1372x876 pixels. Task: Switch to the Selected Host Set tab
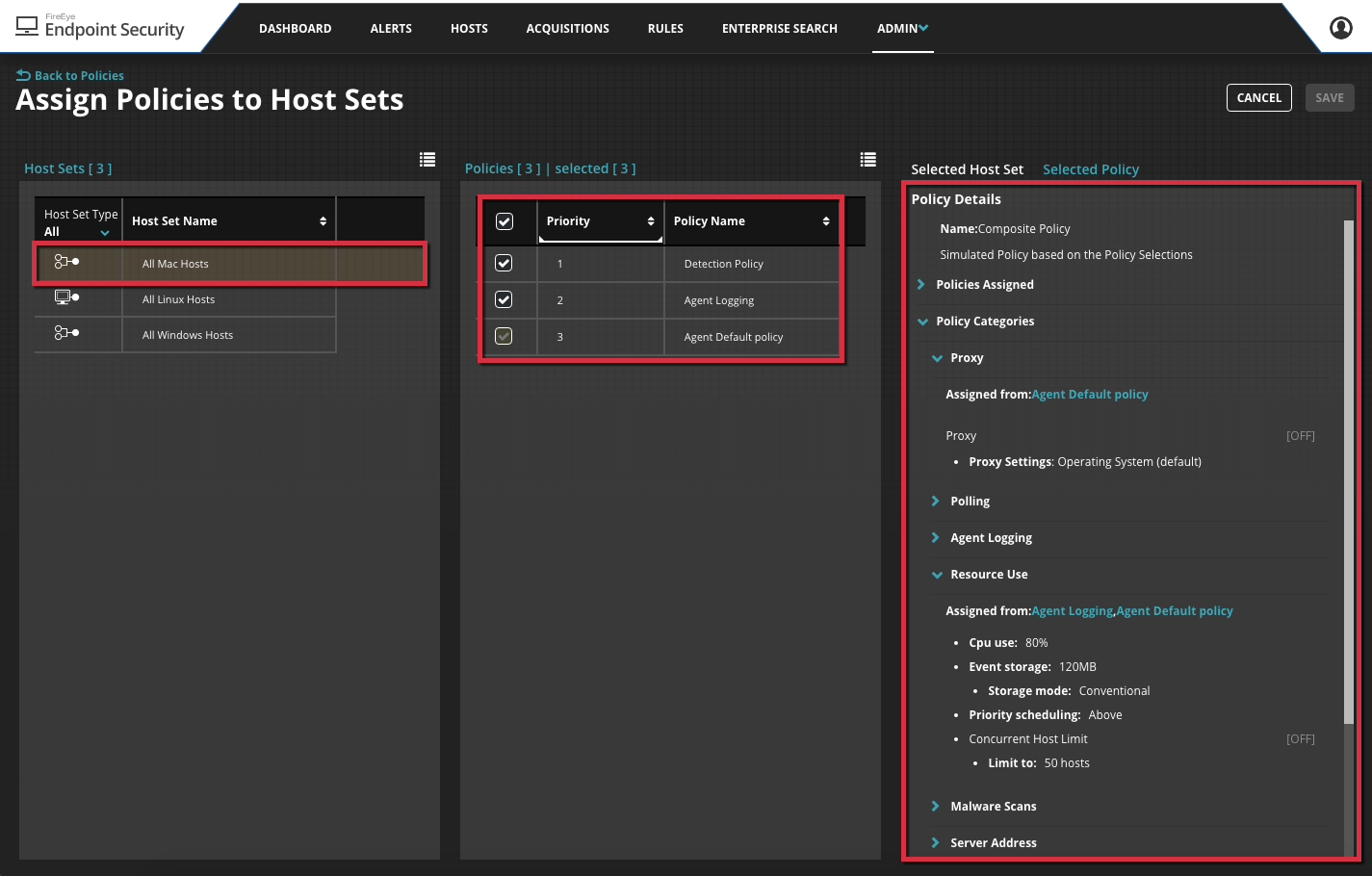point(967,169)
